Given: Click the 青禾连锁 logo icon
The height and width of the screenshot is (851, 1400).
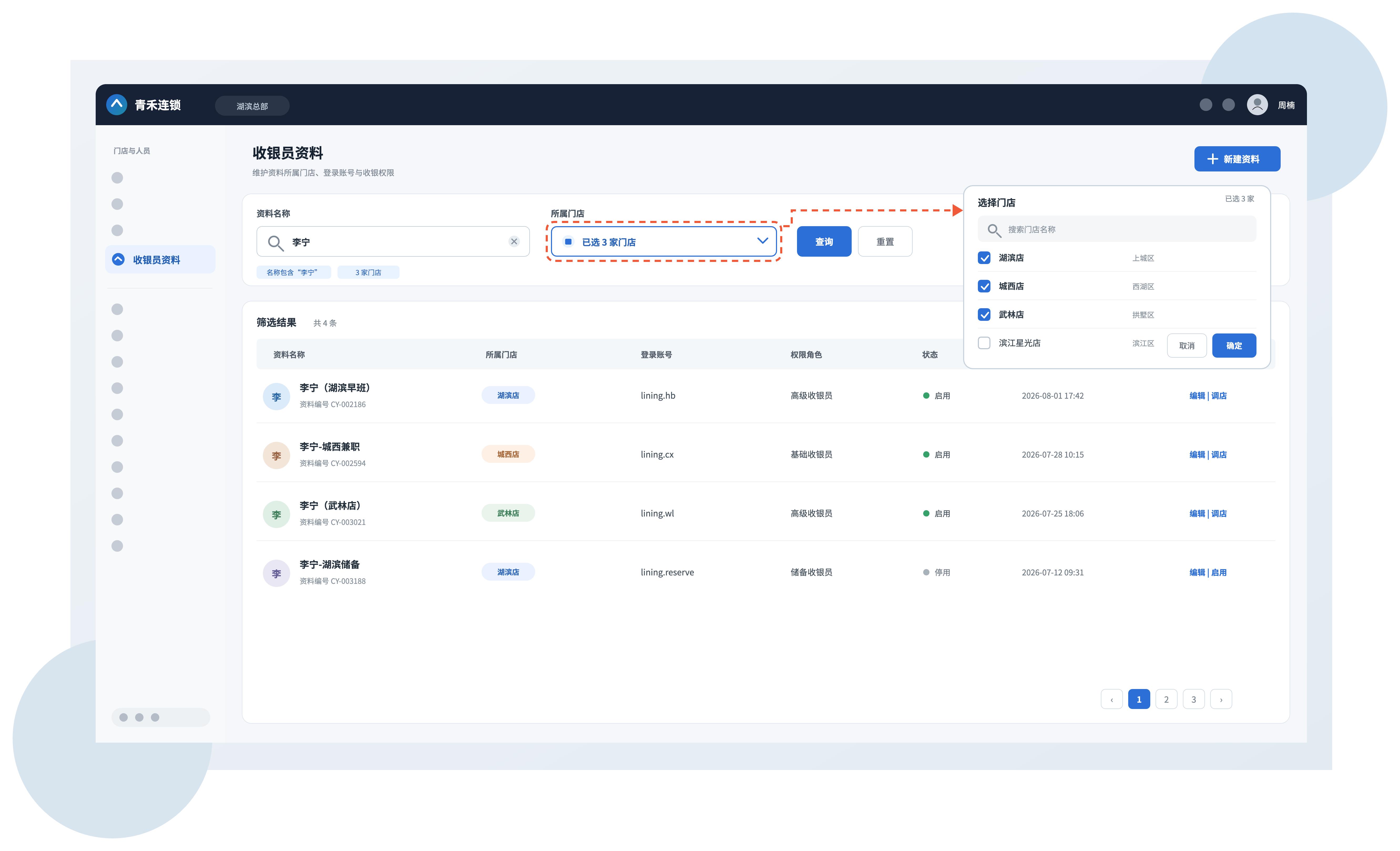Looking at the screenshot, I should point(116,105).
